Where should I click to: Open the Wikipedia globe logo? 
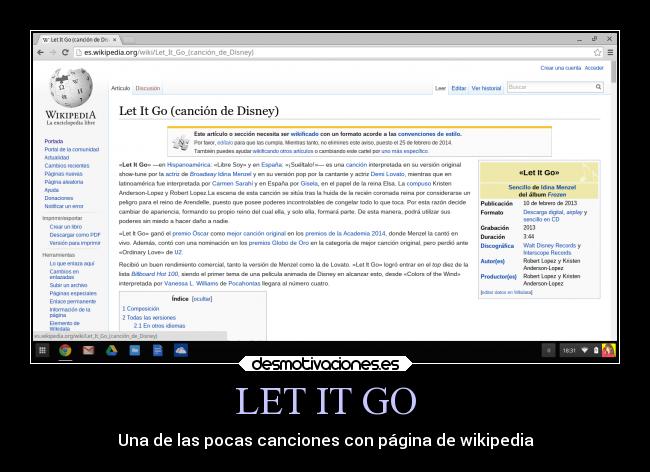[71, 87]
